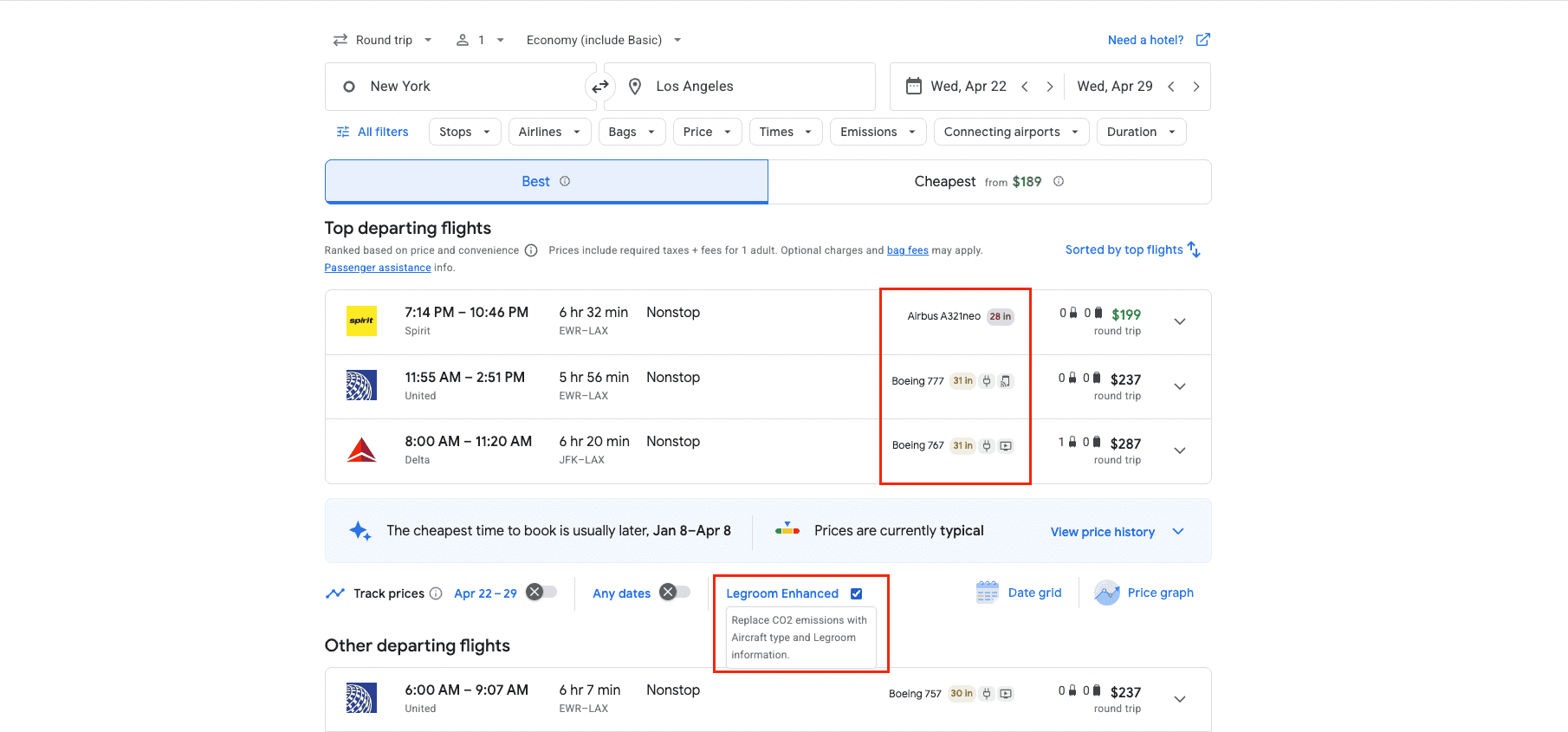Expand price history with the chevron

click(x=1178, y=531)
